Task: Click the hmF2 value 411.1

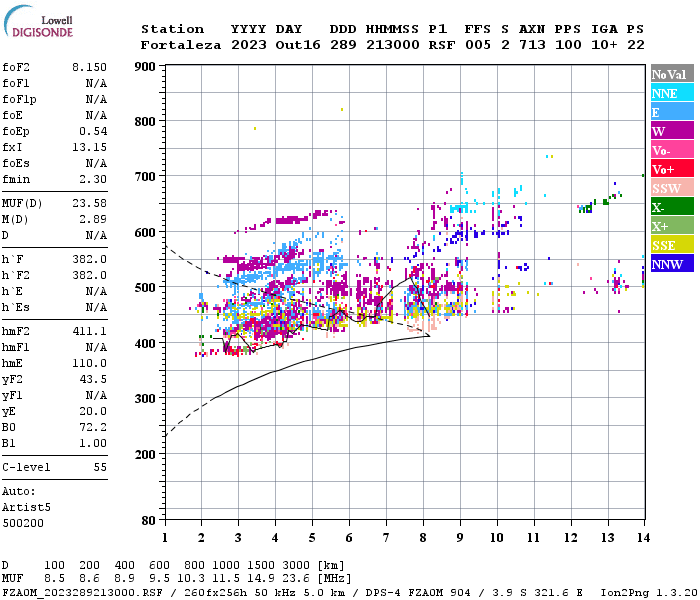Action: 89,331
